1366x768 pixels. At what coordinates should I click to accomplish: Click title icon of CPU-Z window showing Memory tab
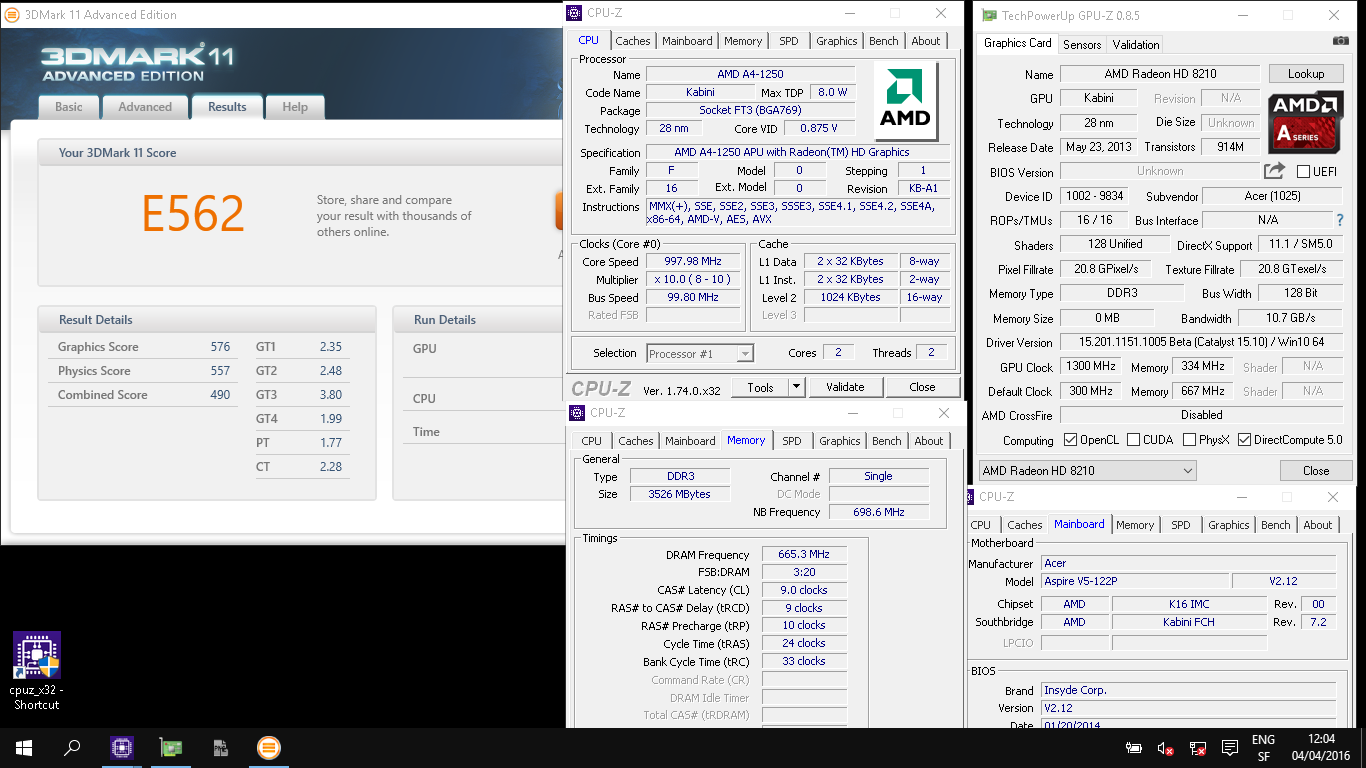577,413
